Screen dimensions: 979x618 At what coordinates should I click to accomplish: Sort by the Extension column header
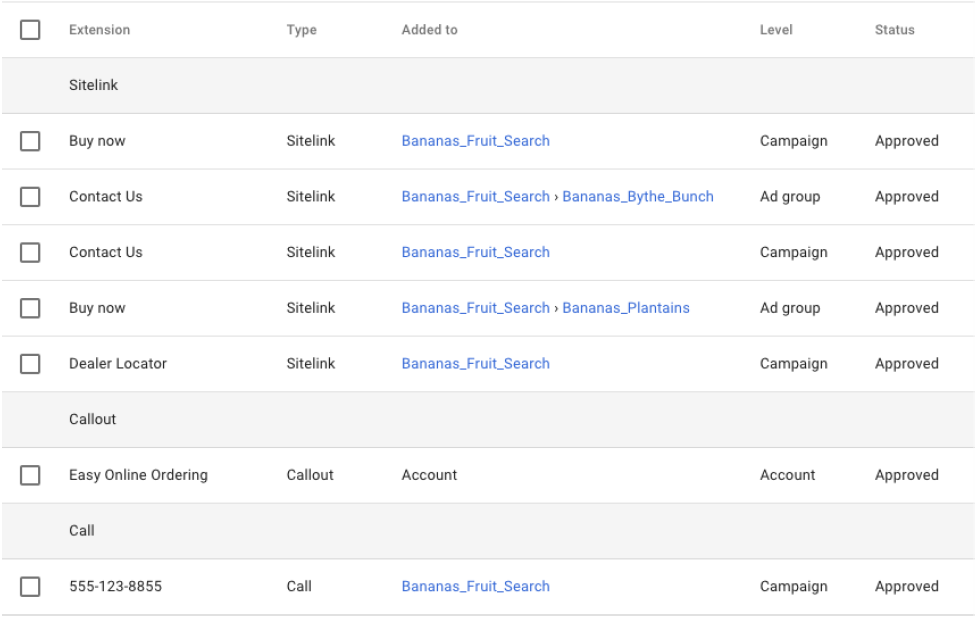click(x=99, y=29)
